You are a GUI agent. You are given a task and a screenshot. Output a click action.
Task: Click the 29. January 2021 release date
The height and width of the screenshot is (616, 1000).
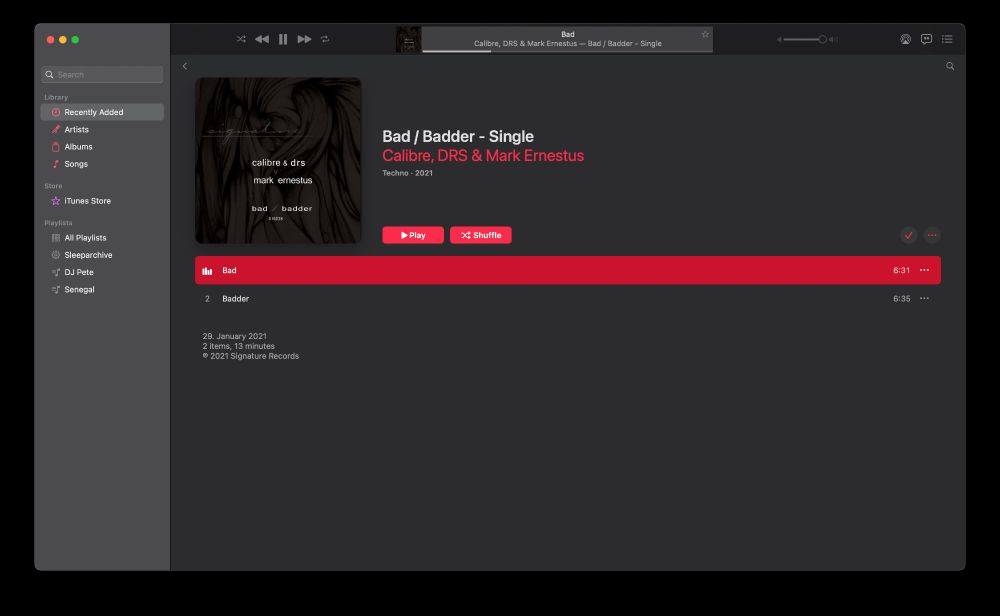[x=235, y=336]
